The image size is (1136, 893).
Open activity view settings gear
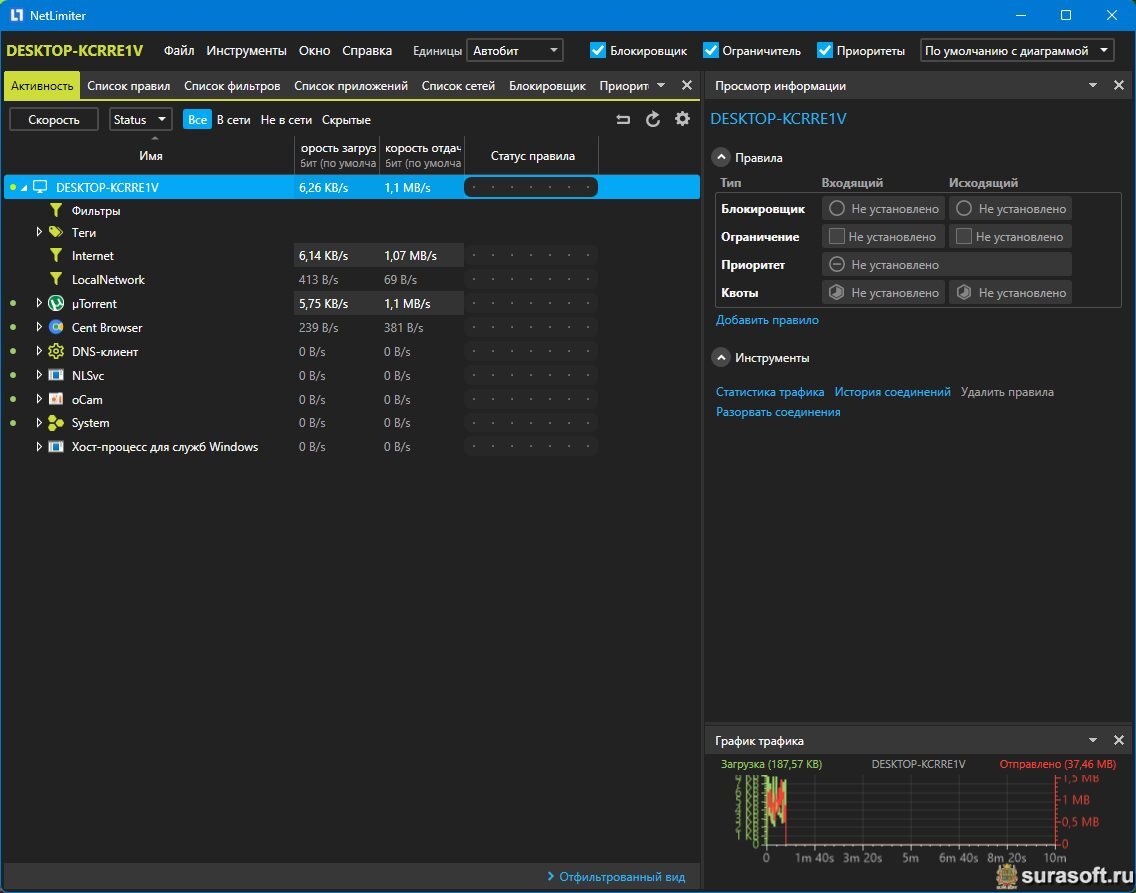(x=682, y=119)
